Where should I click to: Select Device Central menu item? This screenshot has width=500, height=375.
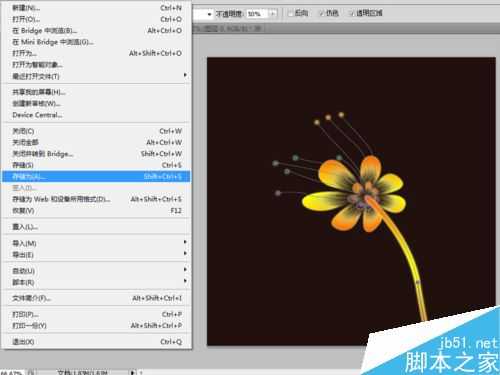point(97,115)
